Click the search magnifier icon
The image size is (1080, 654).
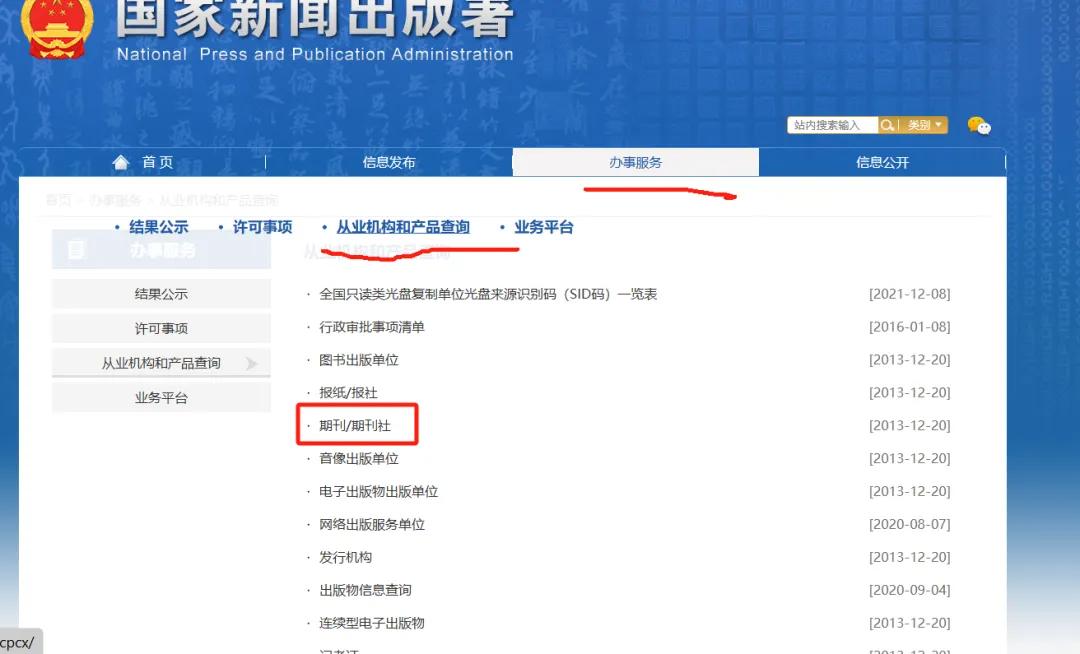887,125
